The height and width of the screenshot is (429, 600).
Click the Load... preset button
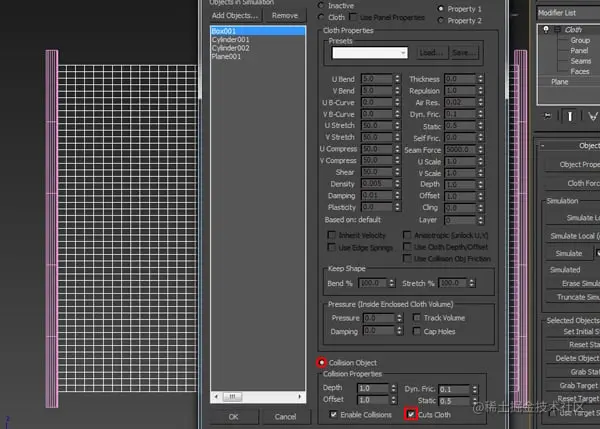(431, 53)
